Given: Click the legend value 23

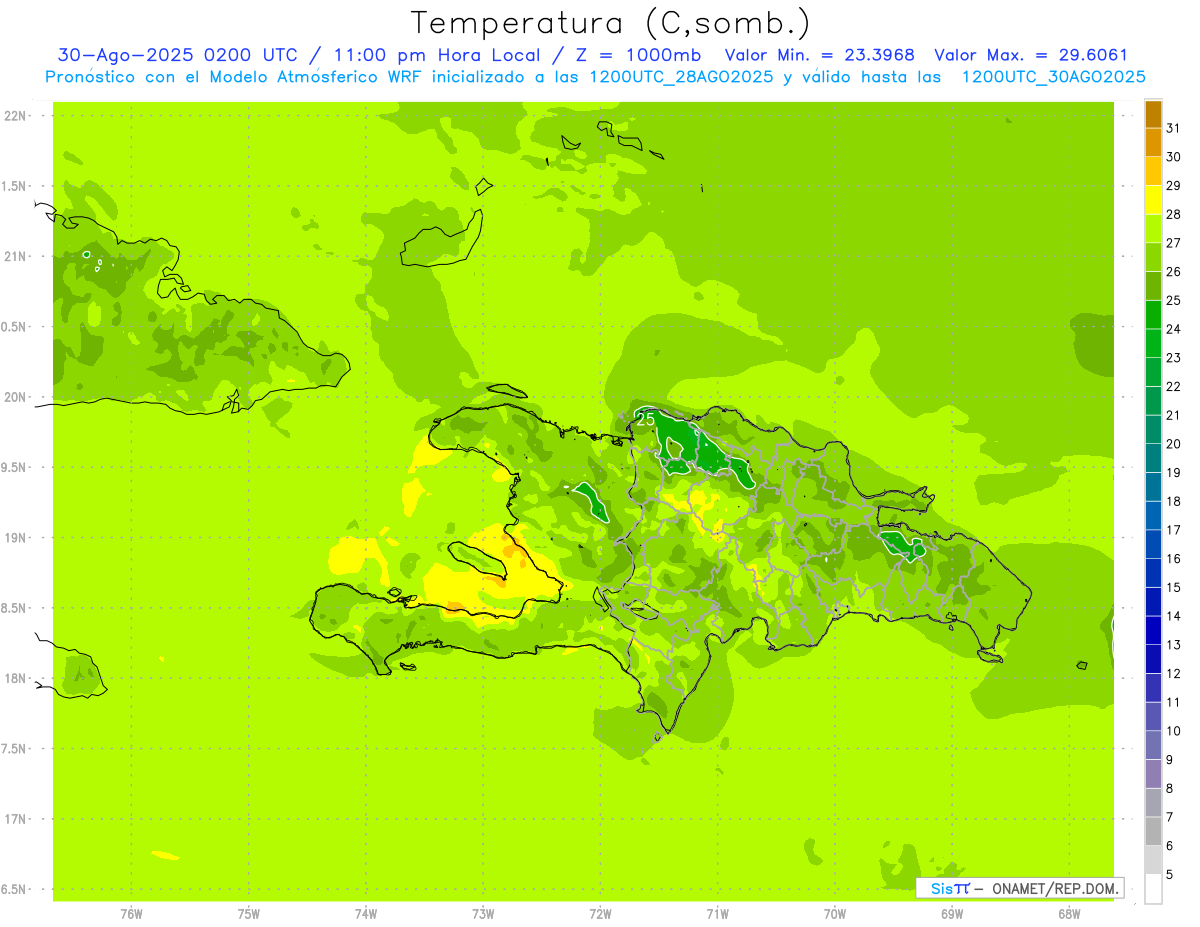Looking at the screenshot, I should pos(1173,358).
